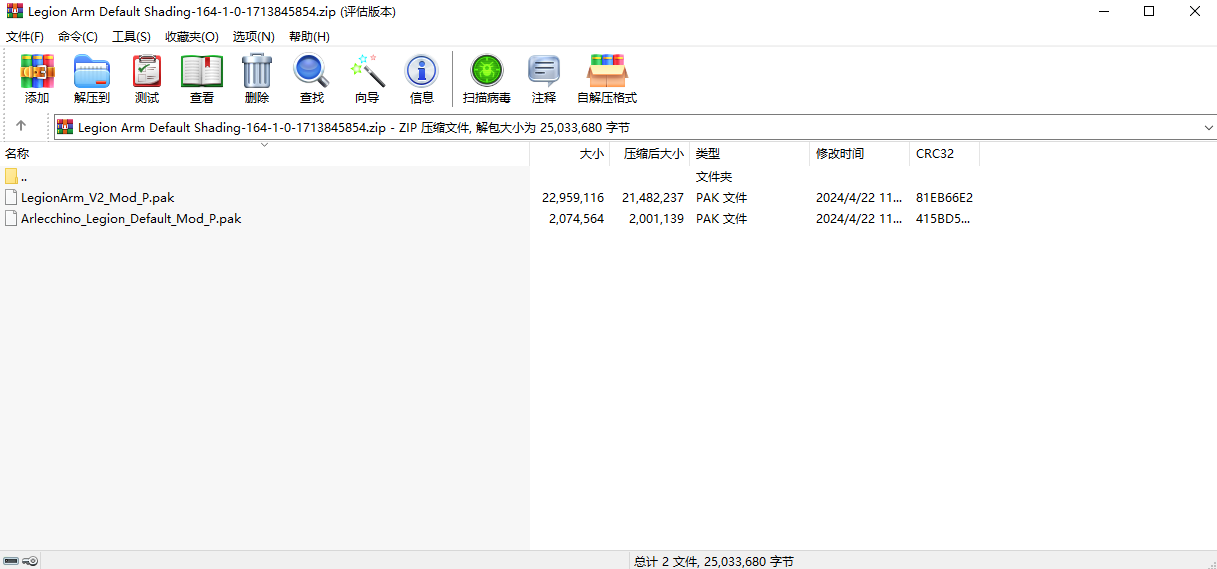Click the 自解压格式 (SFX) toolbar icon
Screen dimensions: 1217x569
[x=607, y=71]
